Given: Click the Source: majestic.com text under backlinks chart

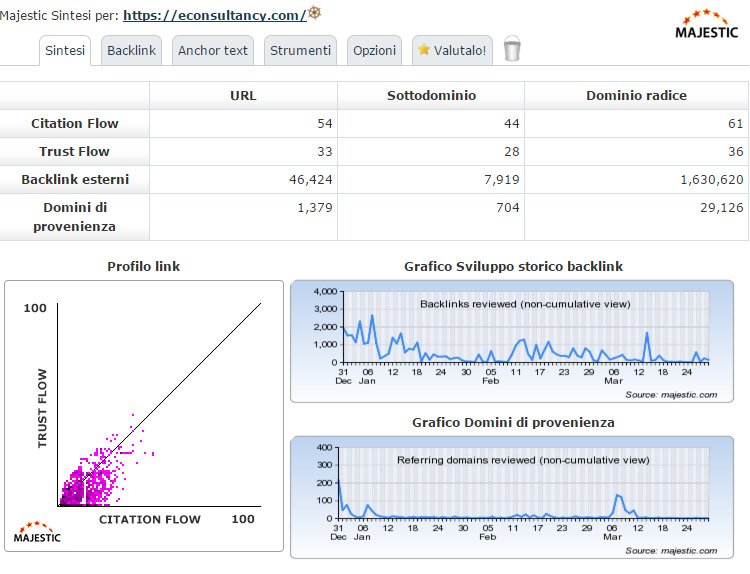Looking at the screenshot, I should tap(671, 395).
